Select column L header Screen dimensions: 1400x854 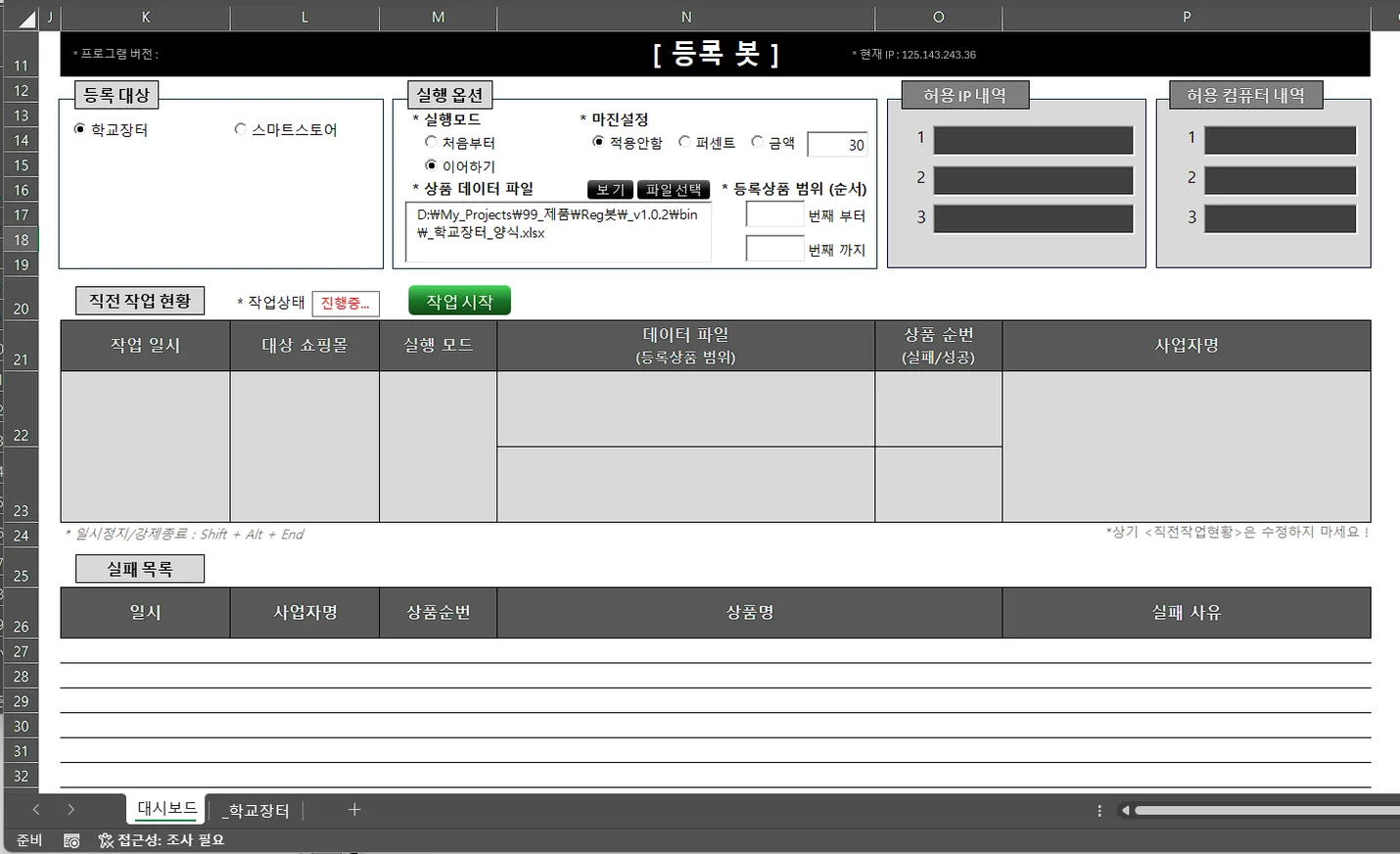[x=304, y=17]
